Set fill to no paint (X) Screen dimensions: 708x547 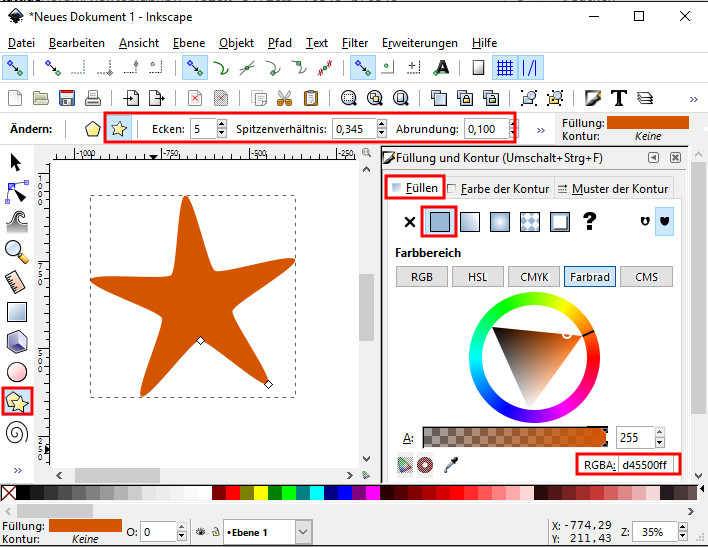click(x=409, y=222)
